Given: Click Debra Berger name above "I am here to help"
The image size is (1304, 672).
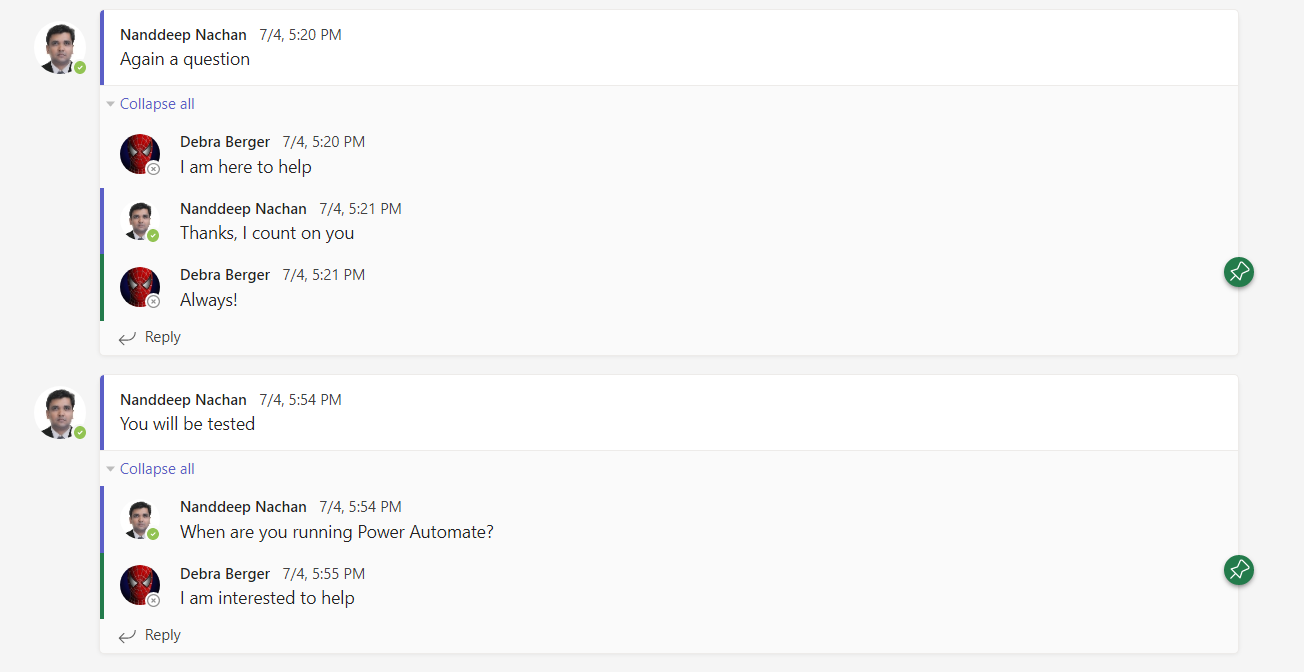Looking at the screenshot, I should pyautogui.click(x=225, y=142).
